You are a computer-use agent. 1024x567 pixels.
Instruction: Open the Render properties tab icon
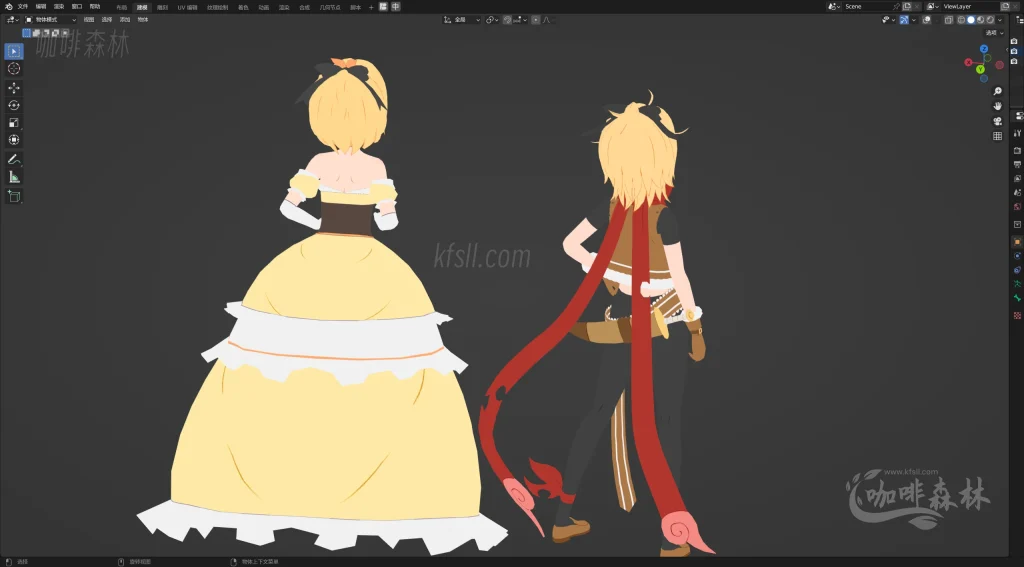(1017, 151)
